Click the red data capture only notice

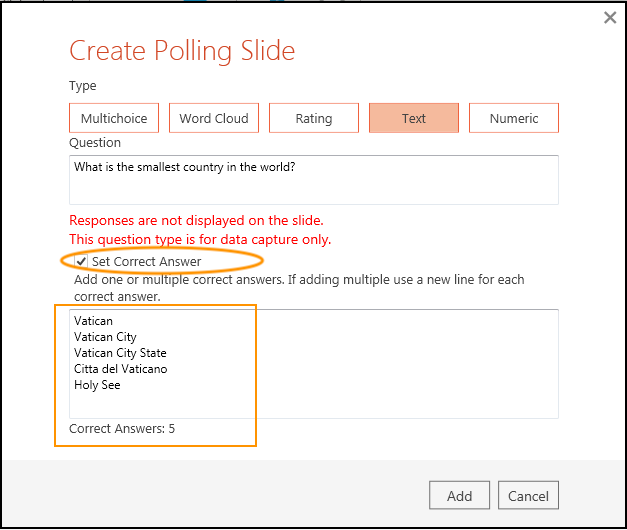point(200,239)
